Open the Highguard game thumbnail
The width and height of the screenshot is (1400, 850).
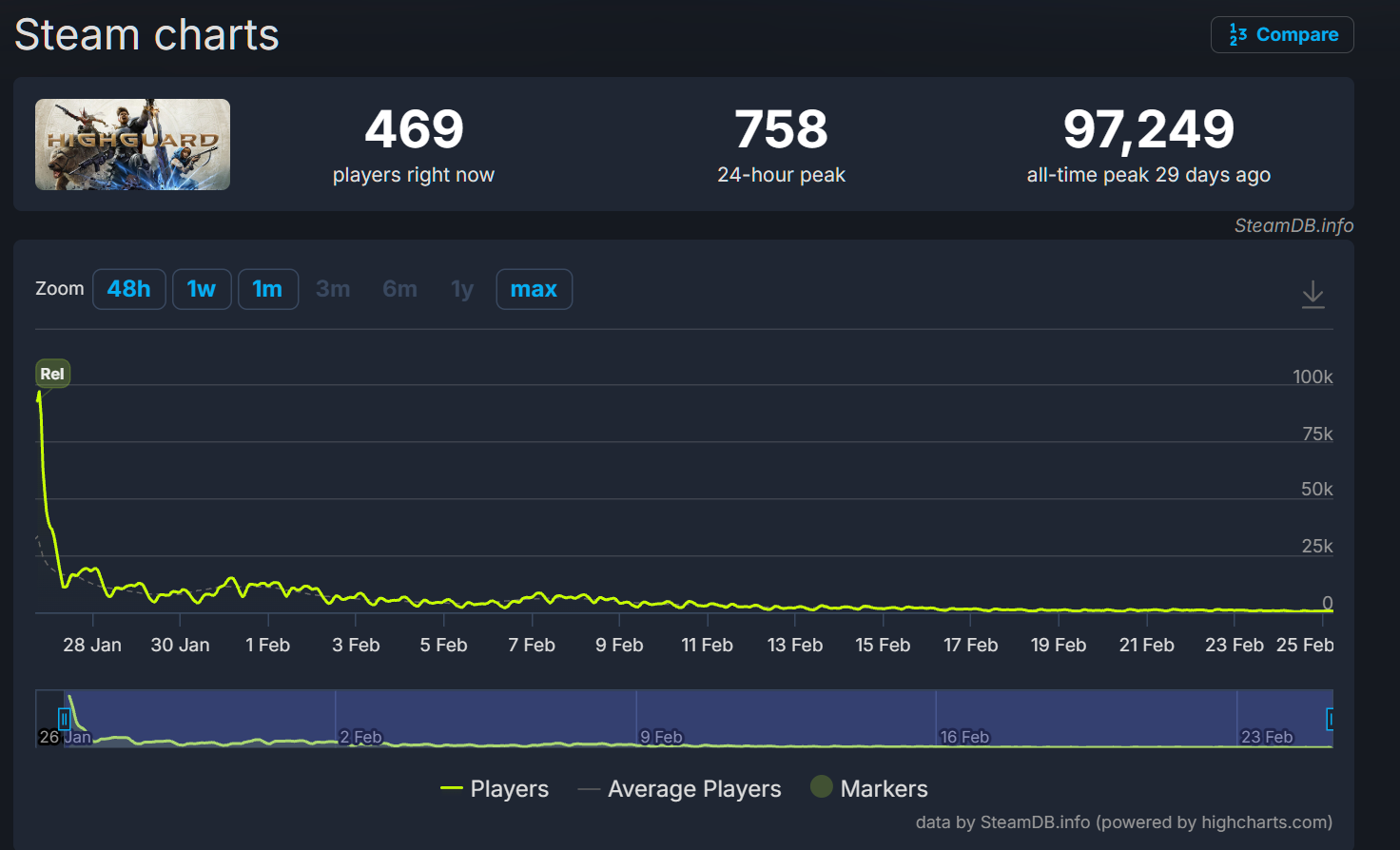coord(132,145)
